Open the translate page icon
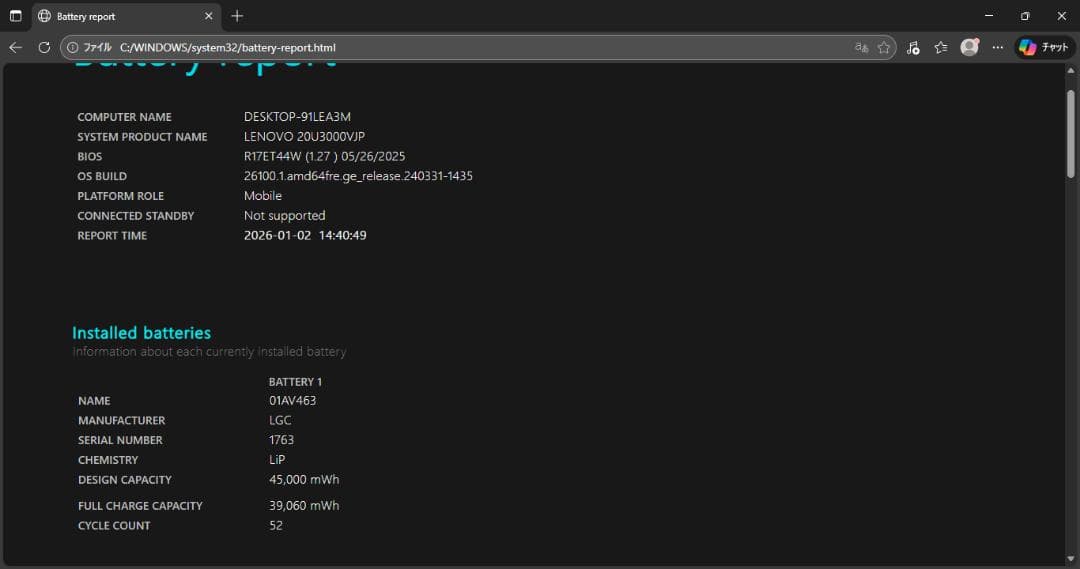1080x569 pixels. pyautogui.click(x=861, y=48)
